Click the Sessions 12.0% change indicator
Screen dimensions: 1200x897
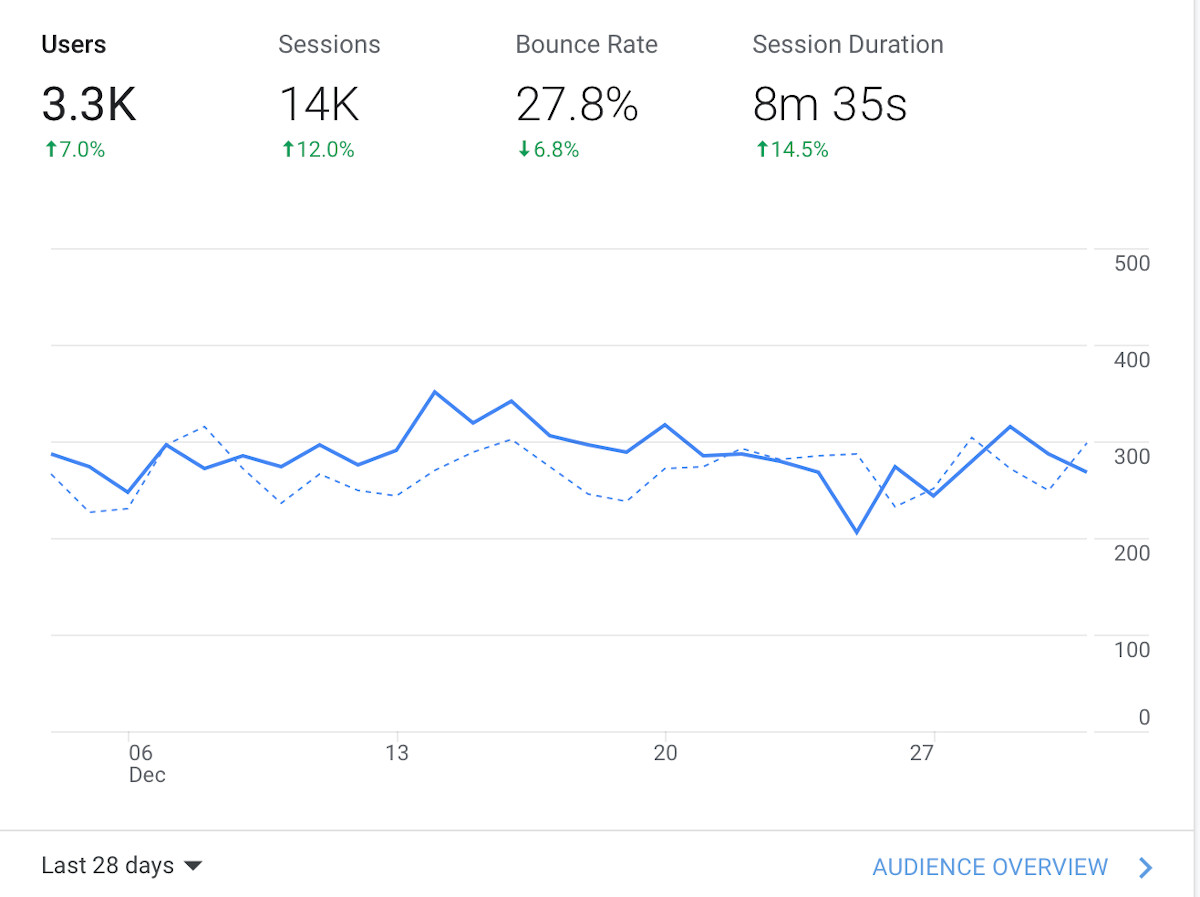point(317,150)
